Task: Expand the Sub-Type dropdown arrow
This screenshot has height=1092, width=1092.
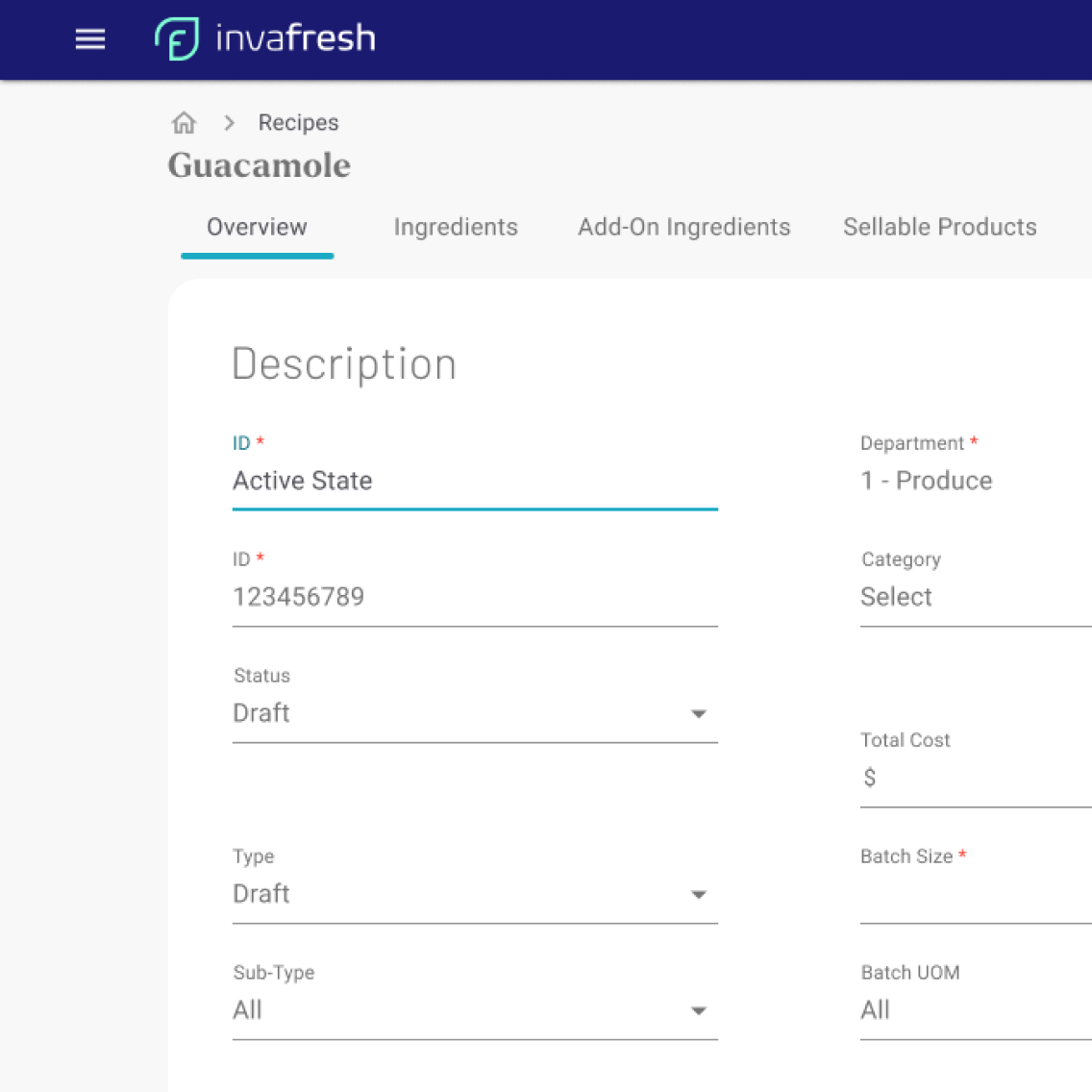Action: pyautogui.click(x=699, y=1010)
